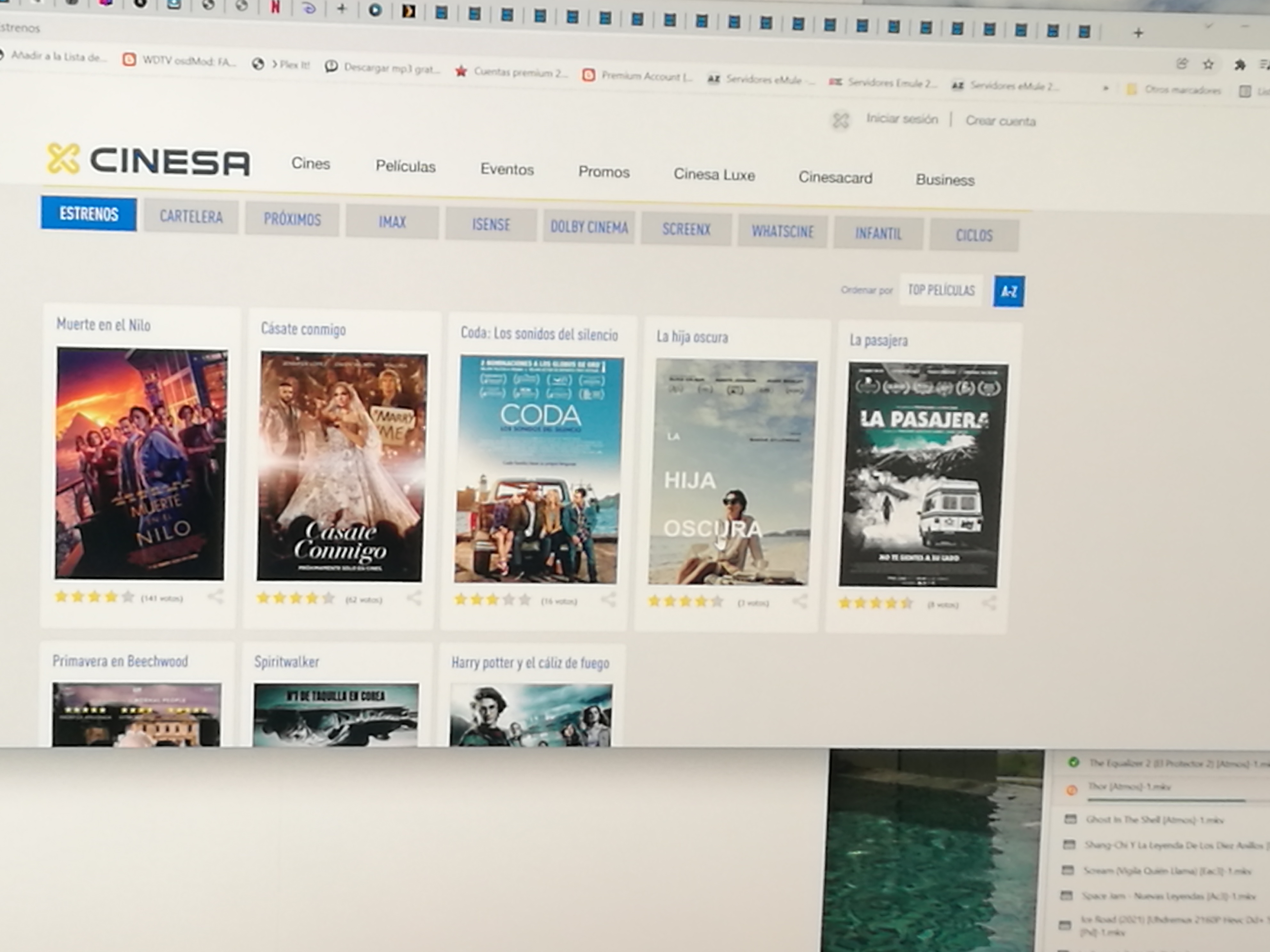Open the IMAX tab
This screenshot has height=952, width=1270.
(392, 222)
